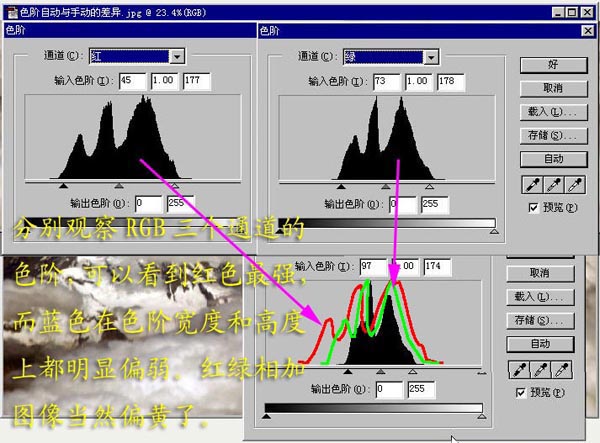The height and width of the screenshot is (443, 600).
Task: Click white output slider in green Levels
Action: pos(494,231)
